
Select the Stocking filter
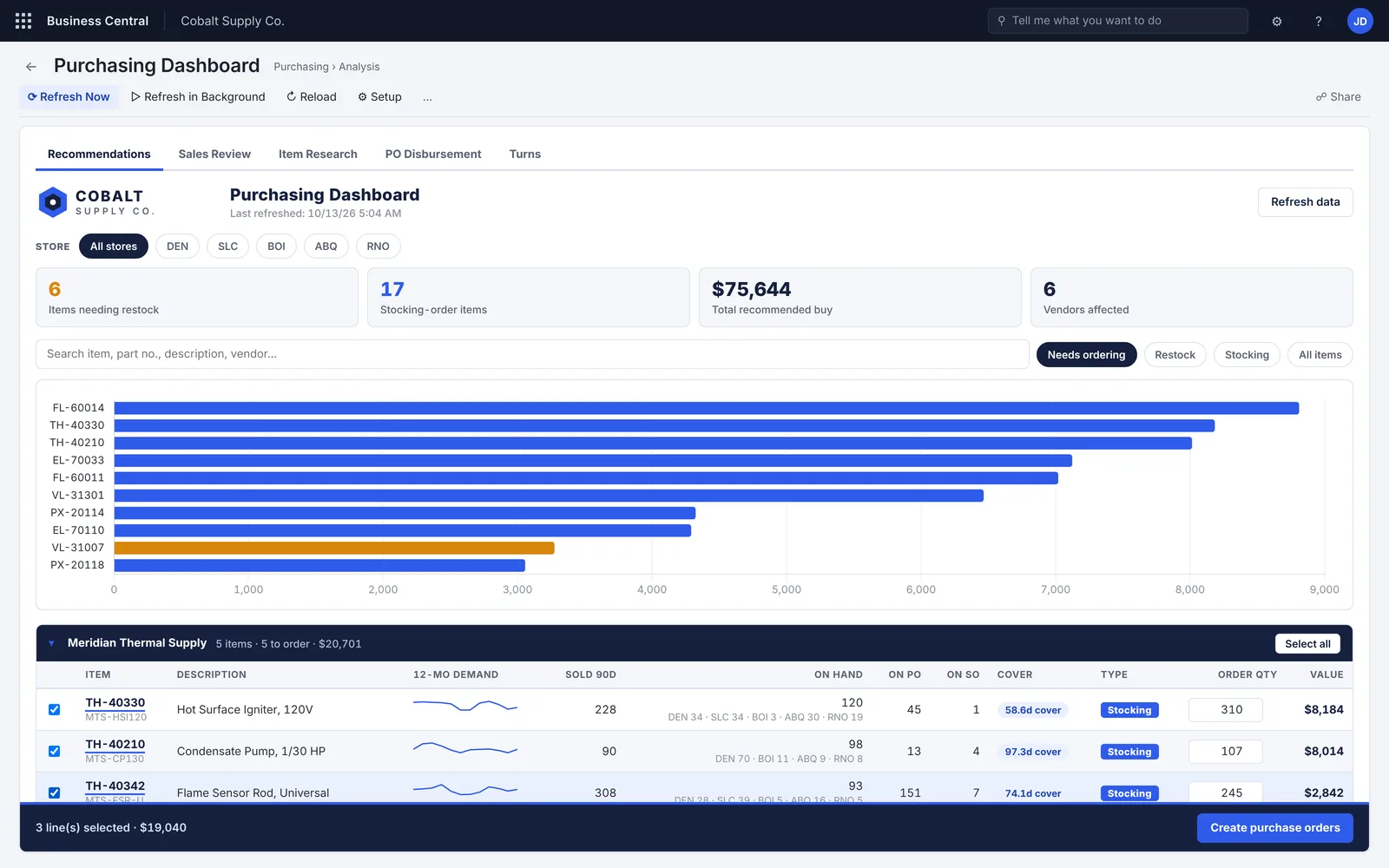tap(1247, 355)
